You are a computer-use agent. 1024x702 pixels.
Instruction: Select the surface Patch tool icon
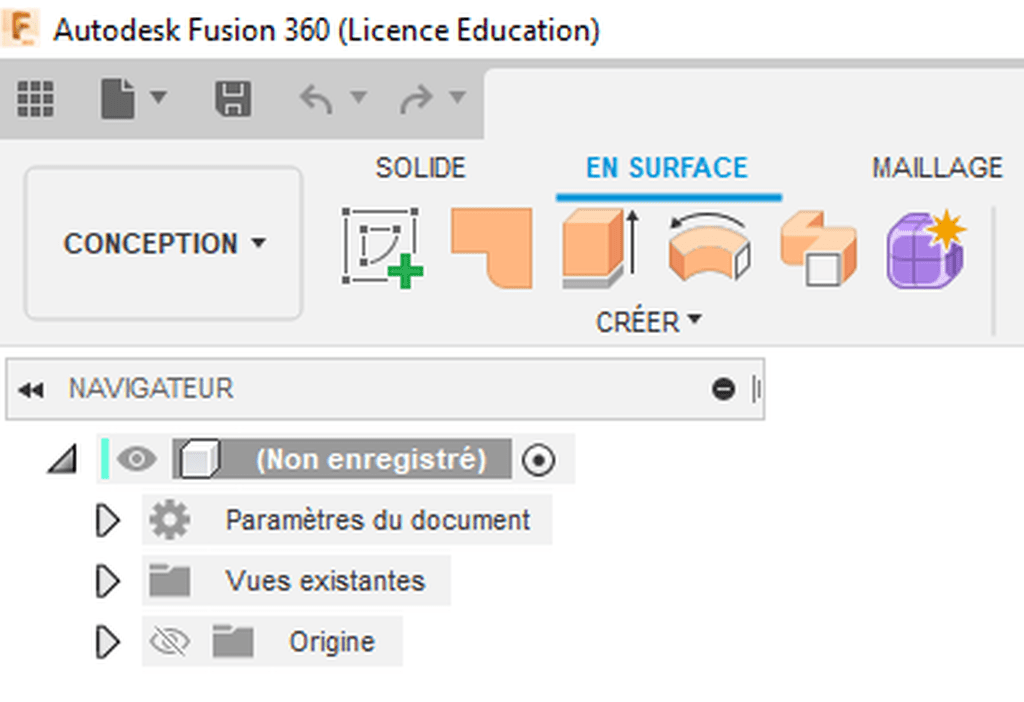492,247
